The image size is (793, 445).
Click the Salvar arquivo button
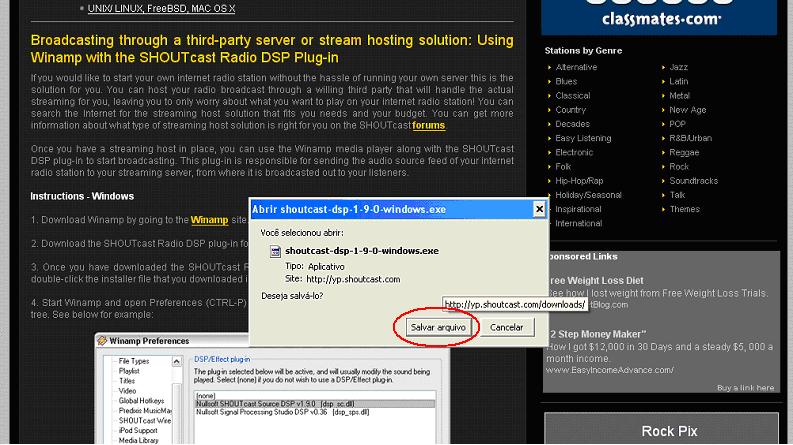coord(438,327)
